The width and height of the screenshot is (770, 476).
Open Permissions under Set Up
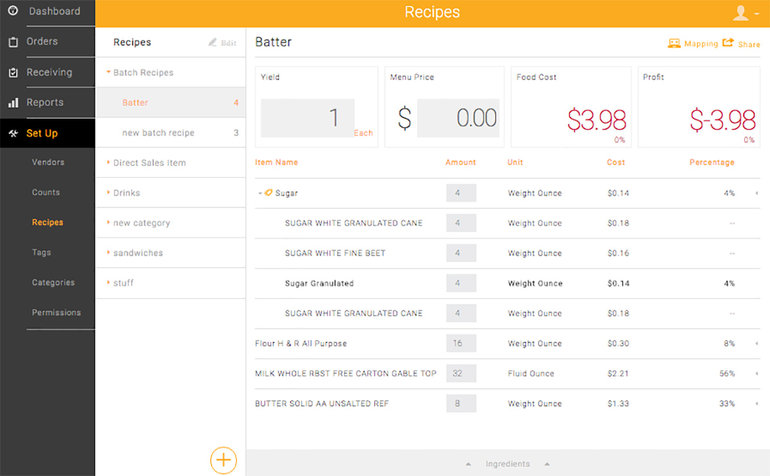tap(56, 312)
